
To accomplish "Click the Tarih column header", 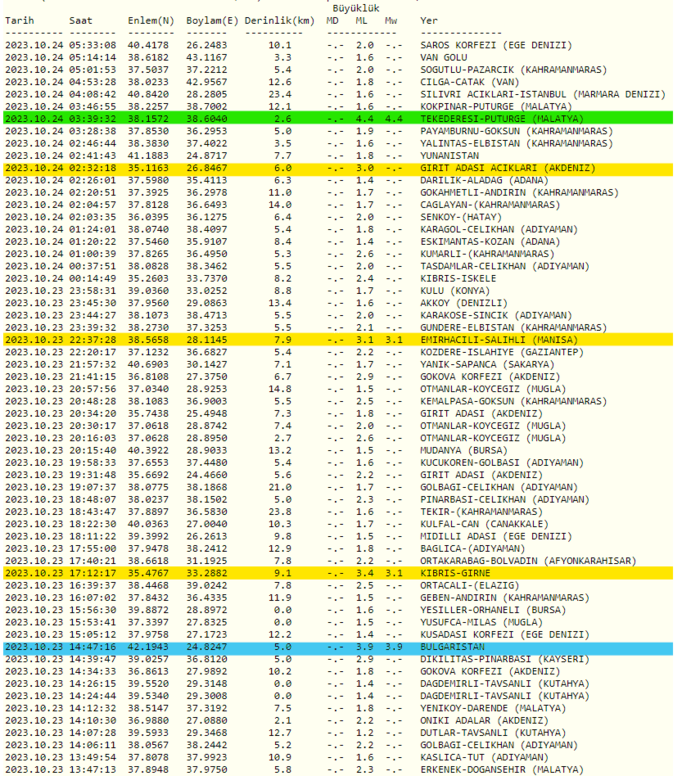I will click(19, 20).
